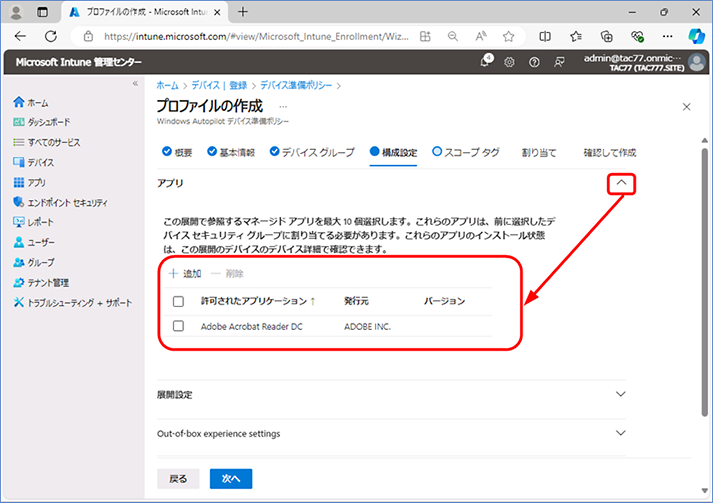
Task: Click the page vertical scrollbar
Action: 704,282
